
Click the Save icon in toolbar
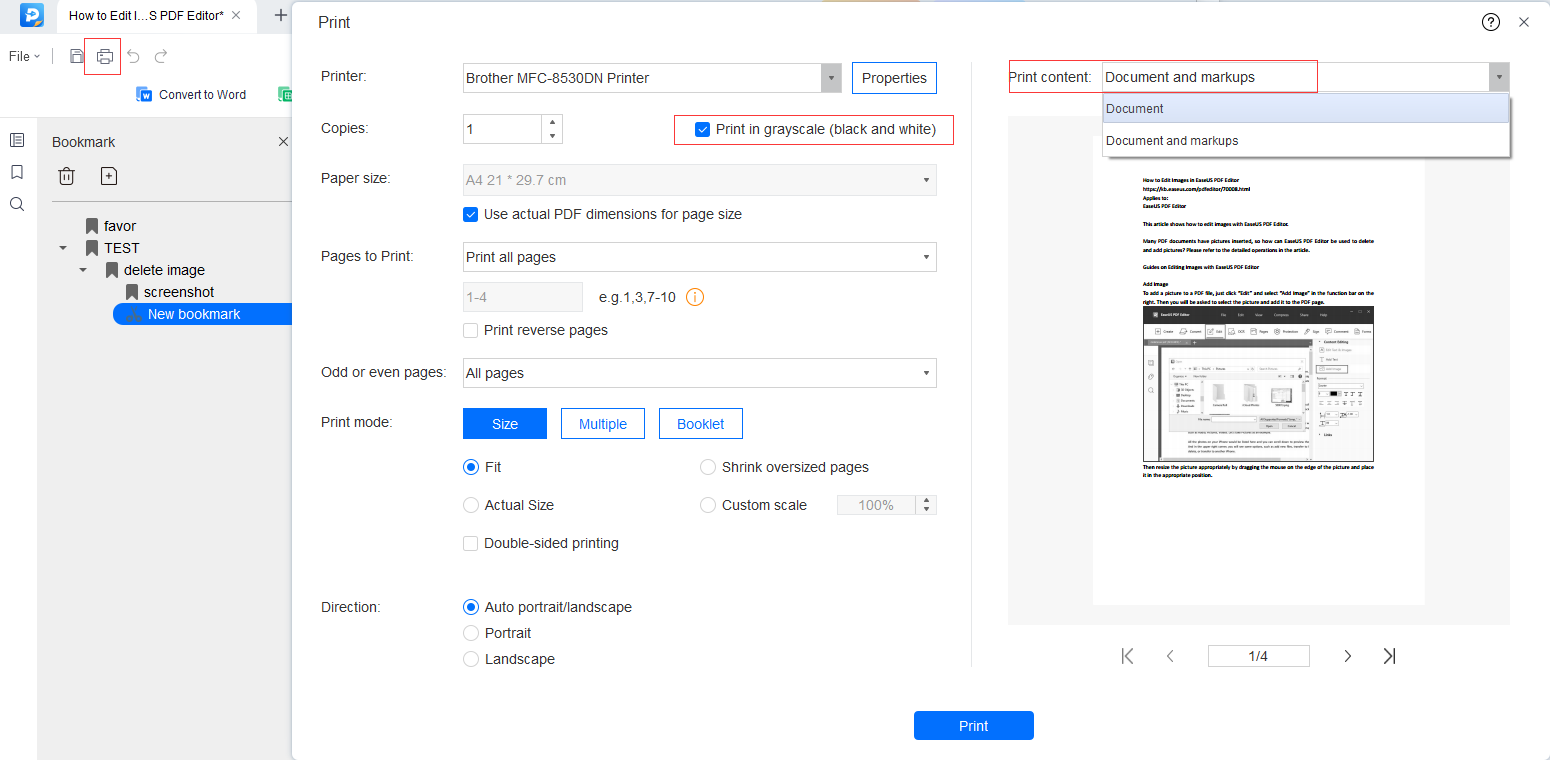pos(77,56)
